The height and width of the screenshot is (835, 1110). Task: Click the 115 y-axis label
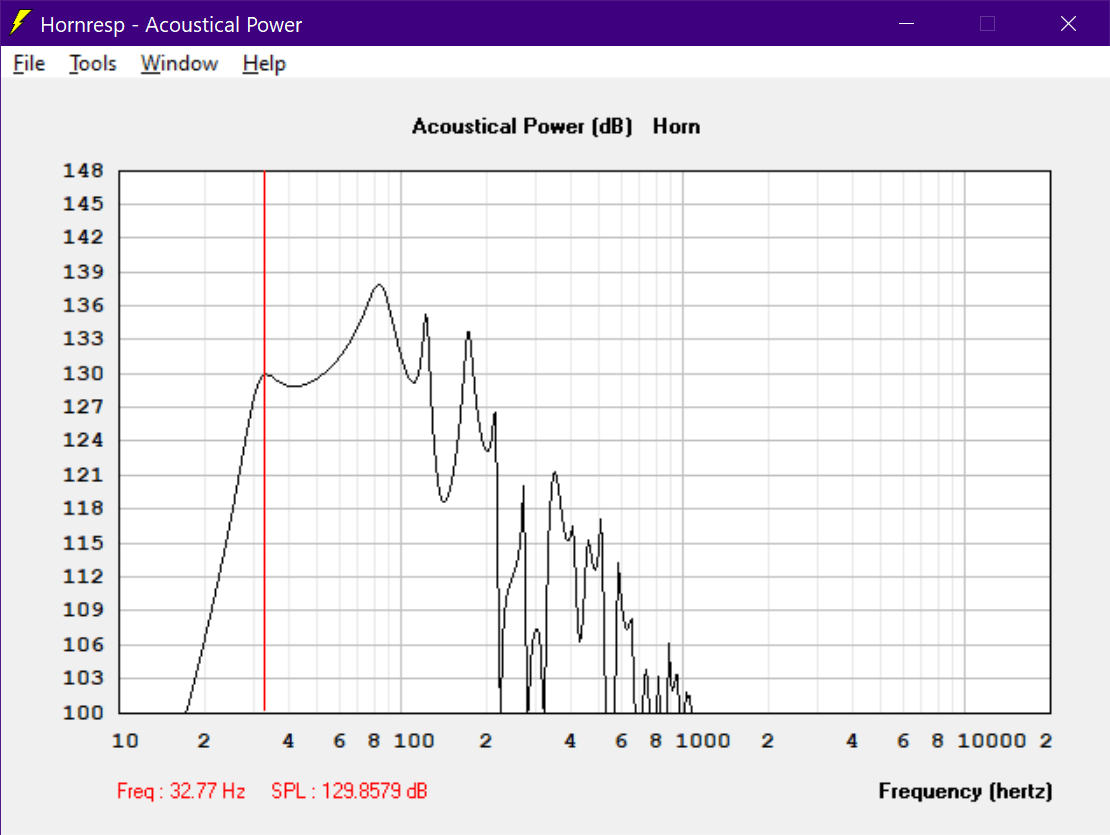click(x=83, y=543)
